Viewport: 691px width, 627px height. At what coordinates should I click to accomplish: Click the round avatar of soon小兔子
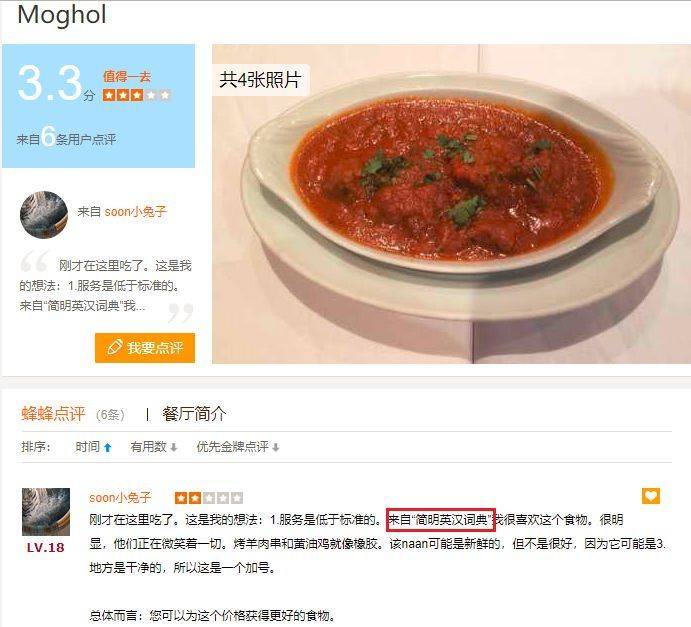pos(44,215)
